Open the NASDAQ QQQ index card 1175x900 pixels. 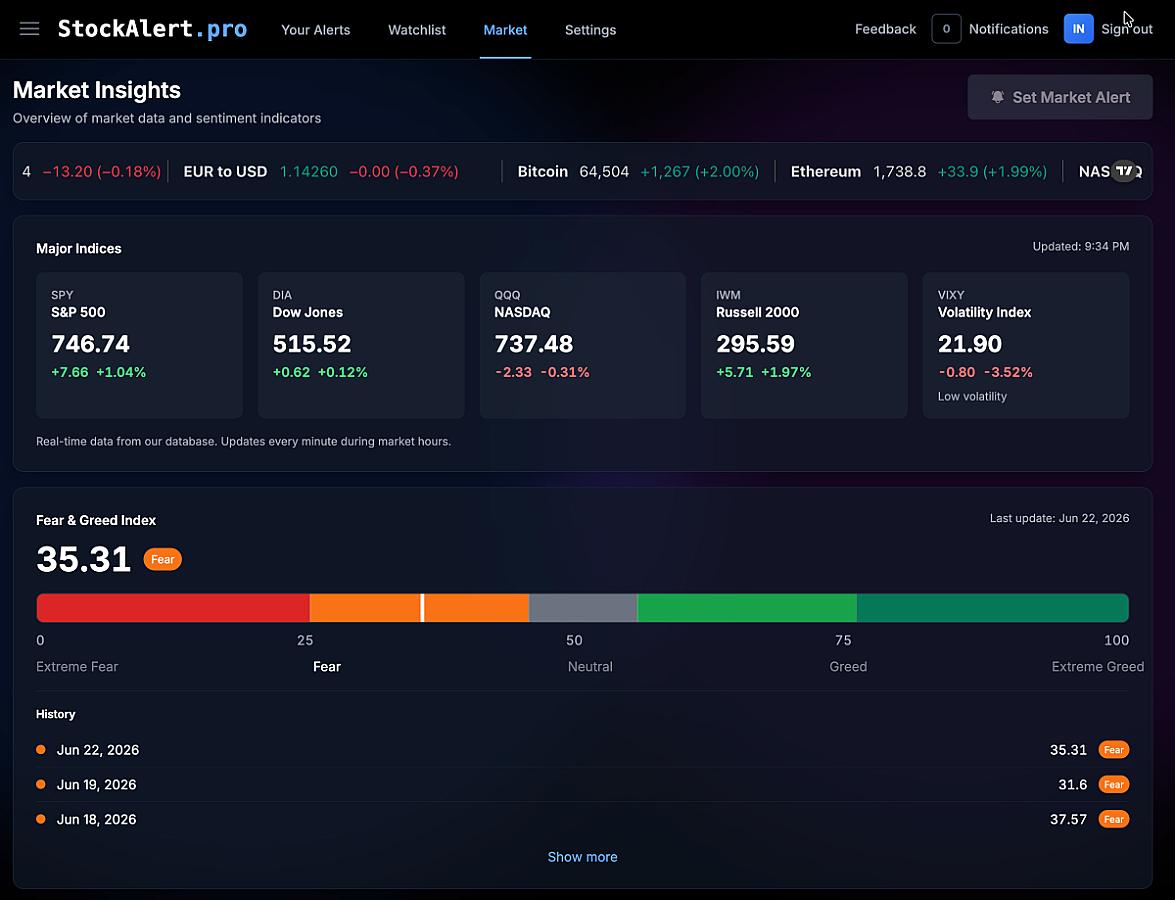pyautogui.click(x=582, y=345)
